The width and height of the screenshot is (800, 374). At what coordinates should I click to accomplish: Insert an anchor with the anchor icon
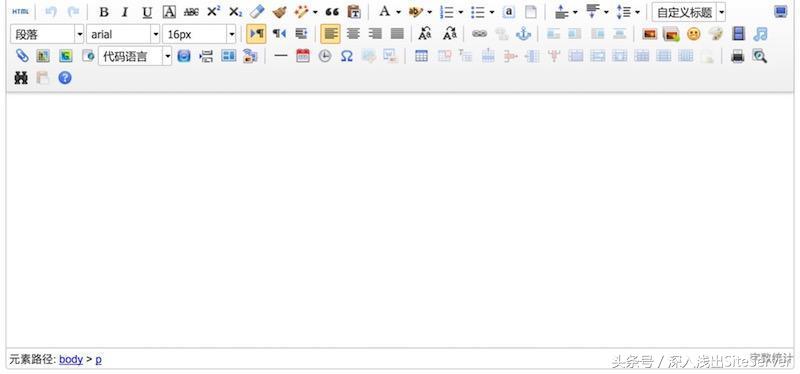click(523, 34)
